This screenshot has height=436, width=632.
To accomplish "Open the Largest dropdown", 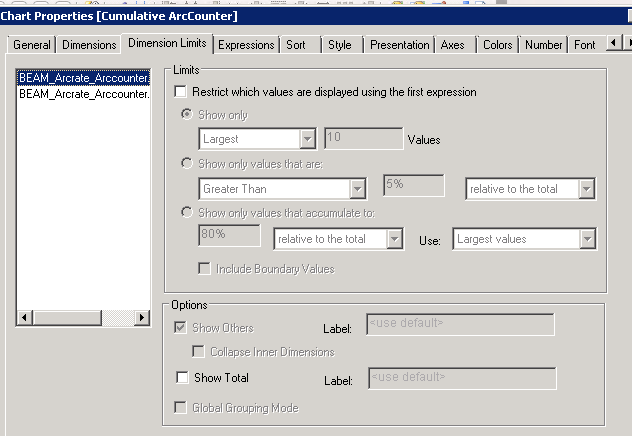I will point(307,139).
